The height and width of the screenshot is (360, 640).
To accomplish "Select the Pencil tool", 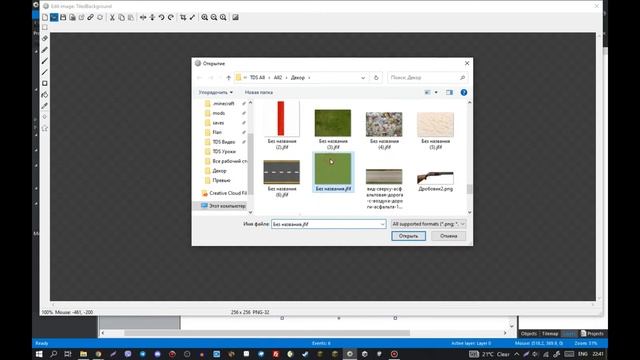I will click(x=45, y=50).
